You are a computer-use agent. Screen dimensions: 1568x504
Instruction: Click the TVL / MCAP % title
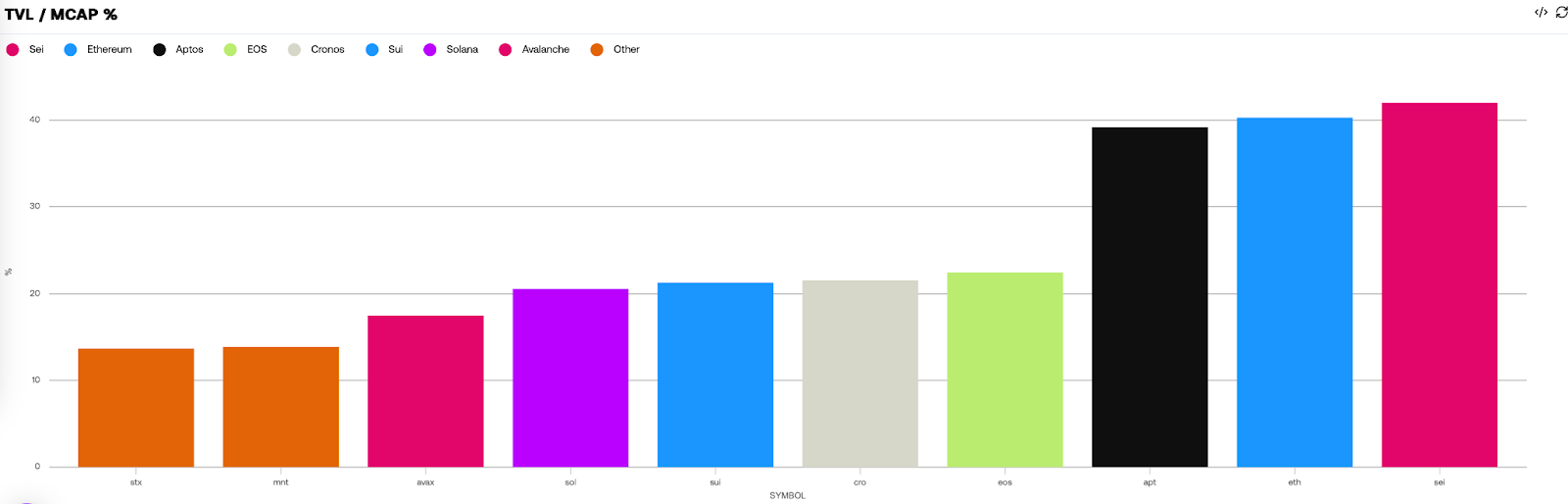point(61,15)
